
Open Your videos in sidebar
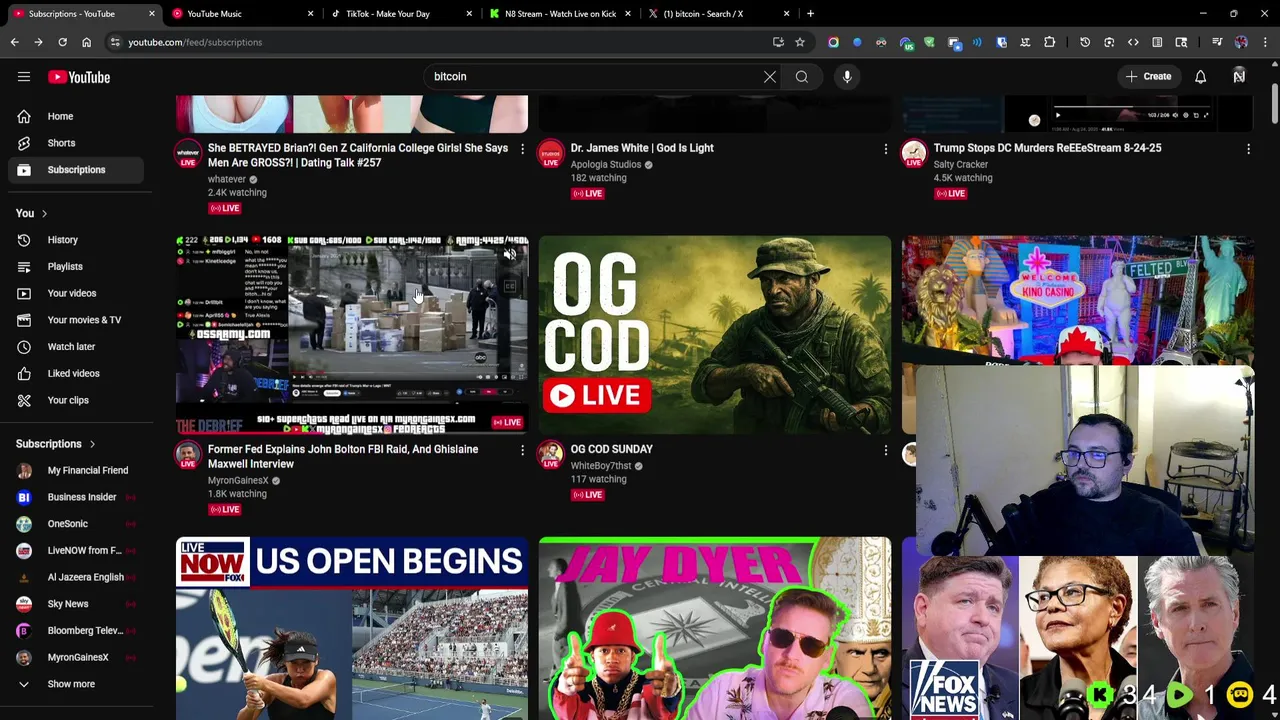point(76,293)
